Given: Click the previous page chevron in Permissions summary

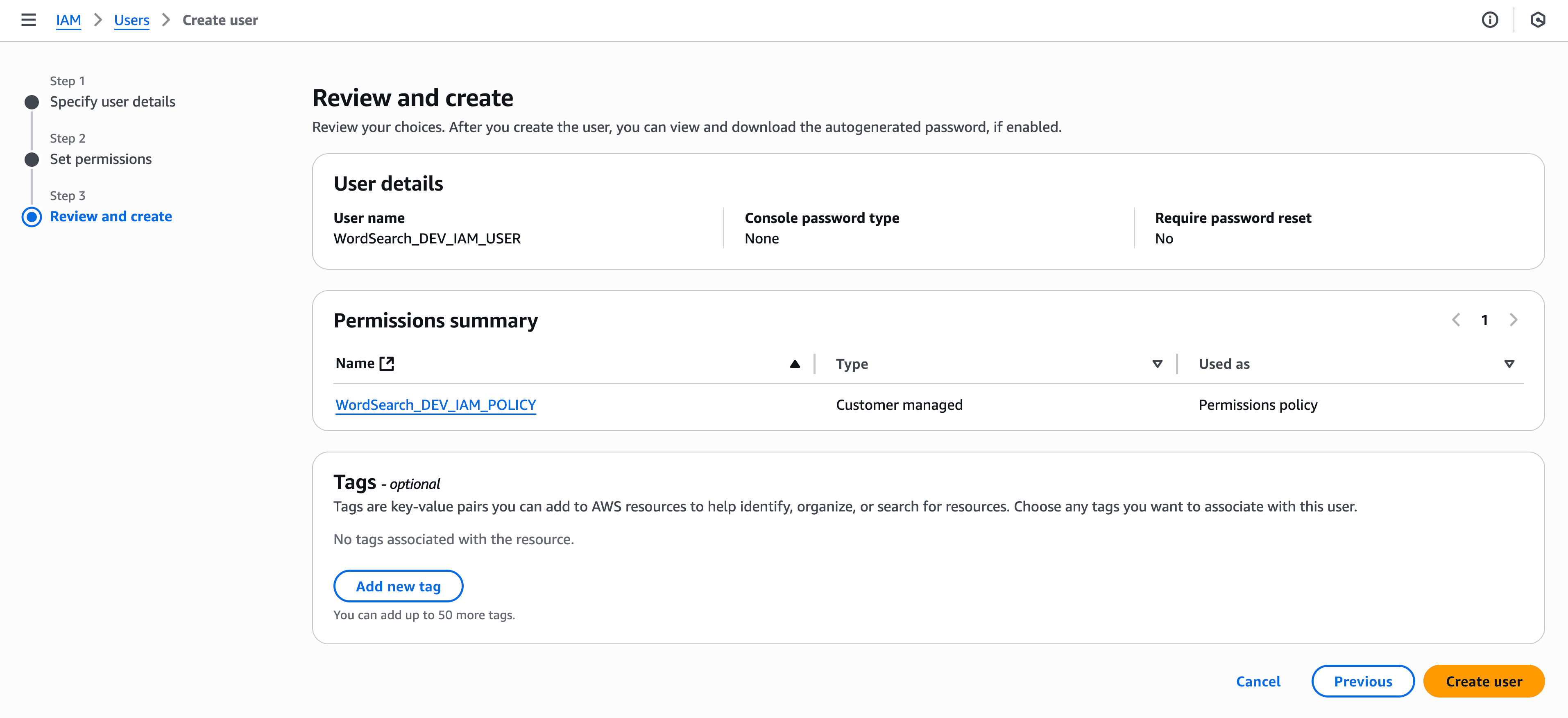Looking at the screenshot, I should coord(1456,320).
